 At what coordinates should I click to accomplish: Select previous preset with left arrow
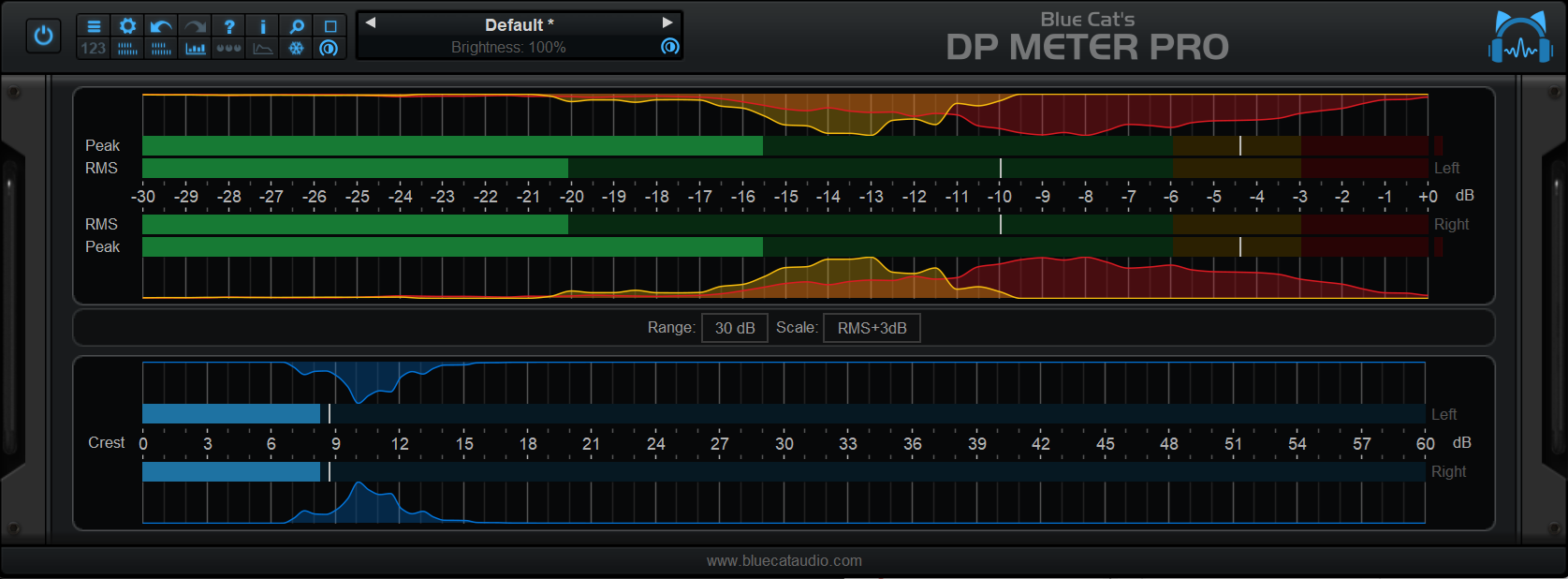point(371,23)
